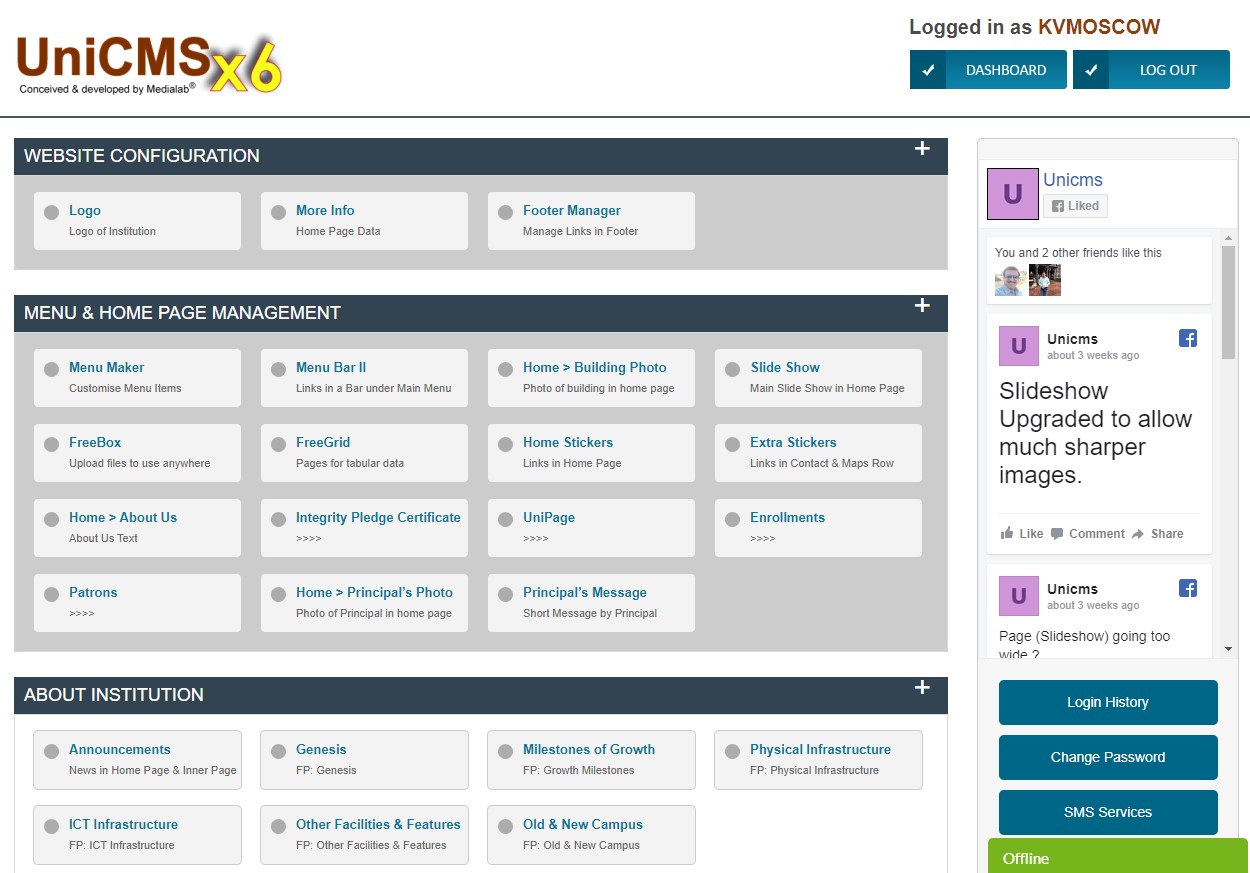This screenshot has height=873, width=1250.
Task: Open the Offline chat bar
Action: coord(1118,856)
